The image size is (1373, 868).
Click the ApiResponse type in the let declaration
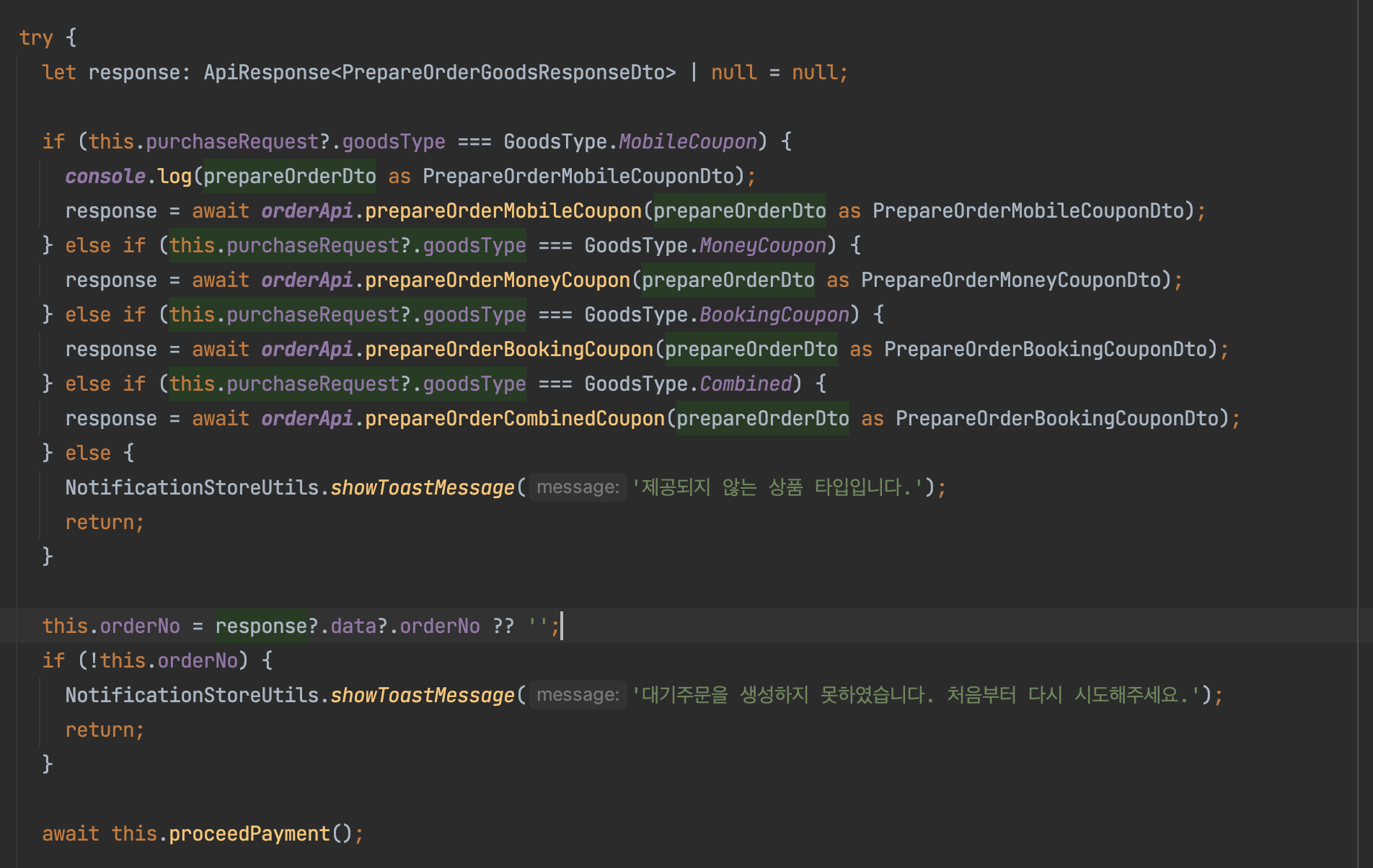(267, 72)
